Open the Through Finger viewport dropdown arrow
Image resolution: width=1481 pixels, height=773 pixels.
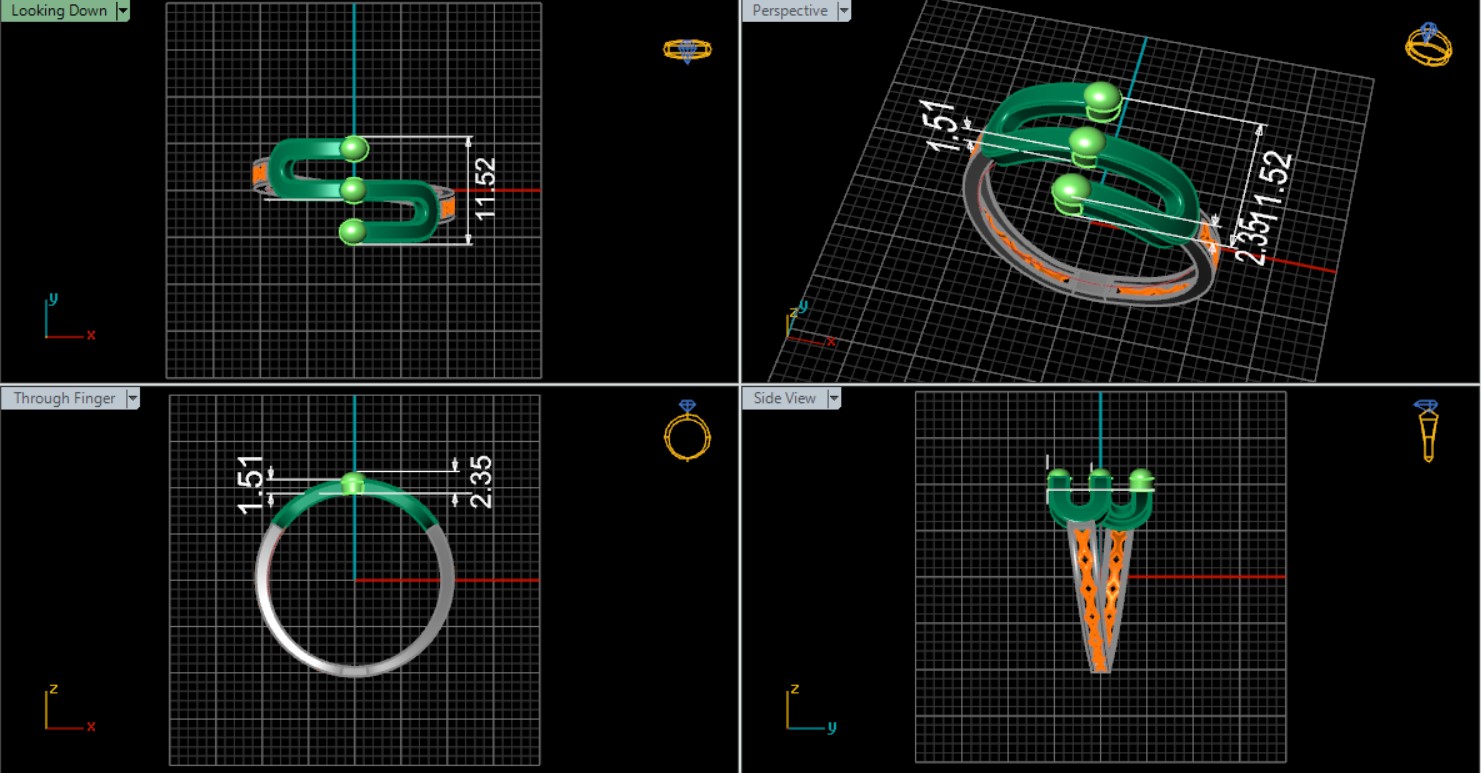132,399
